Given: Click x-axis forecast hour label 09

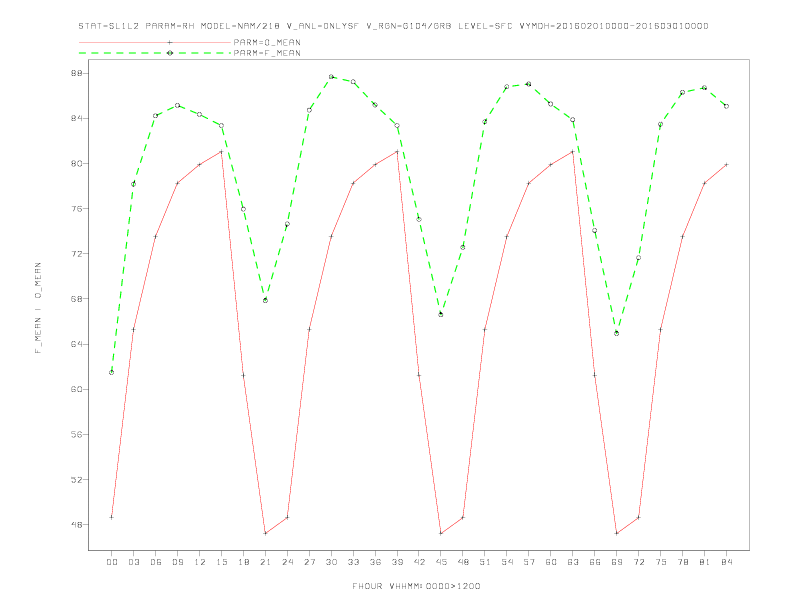Looking at the screenshot, I should click(x=177, y=562).
